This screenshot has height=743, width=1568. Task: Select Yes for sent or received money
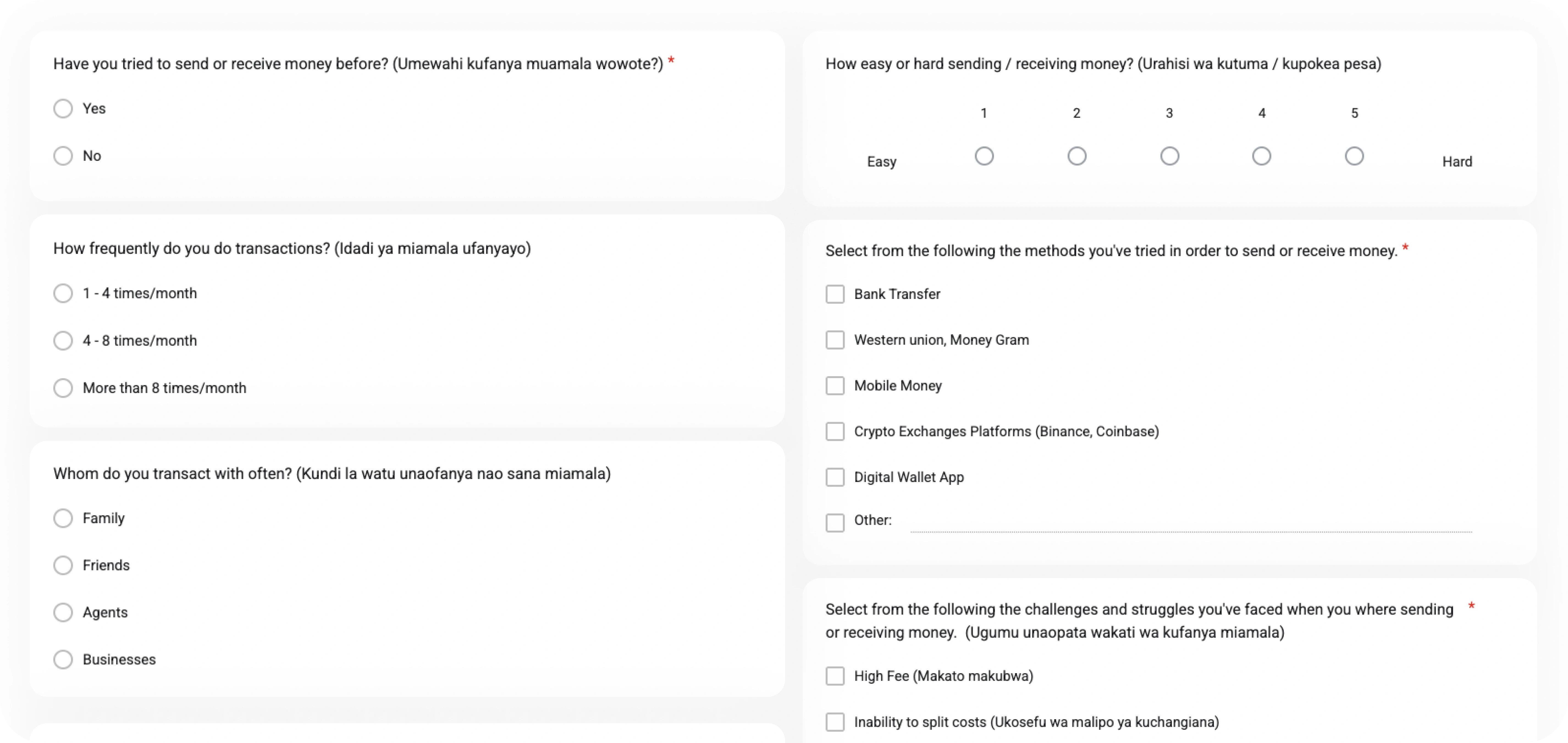pyautogui.click(x=63, y=109)
